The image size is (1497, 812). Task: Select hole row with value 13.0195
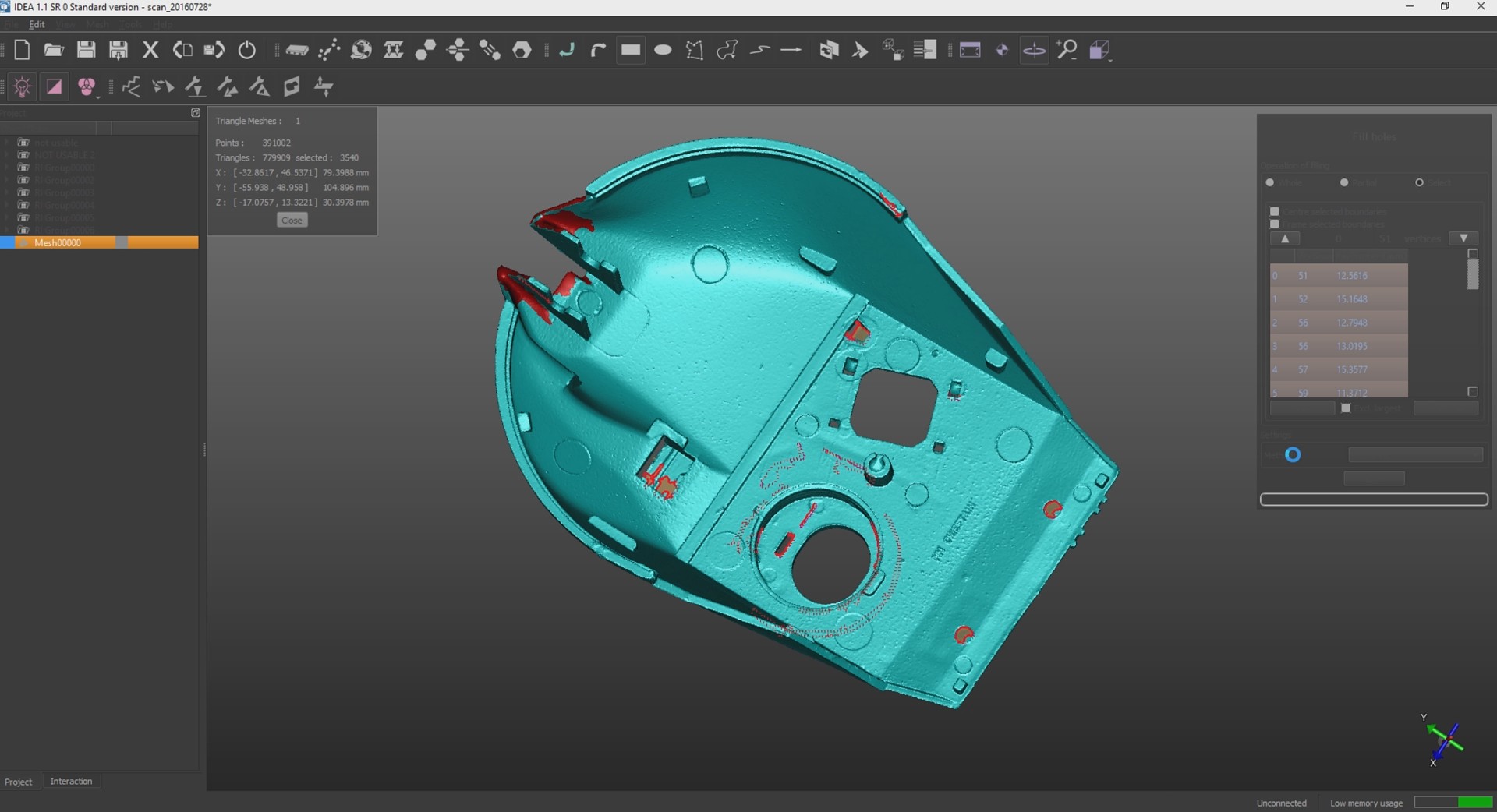tap(1339, 345)
